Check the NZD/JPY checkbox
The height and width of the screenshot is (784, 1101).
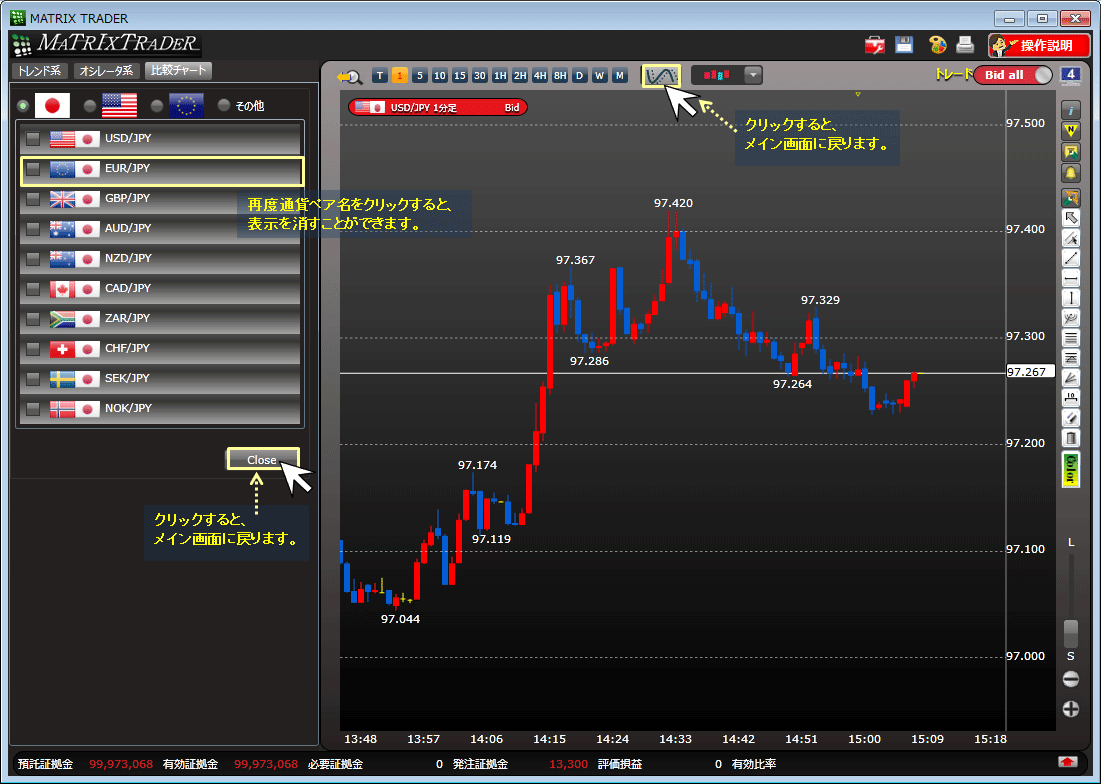coord(33,259)
